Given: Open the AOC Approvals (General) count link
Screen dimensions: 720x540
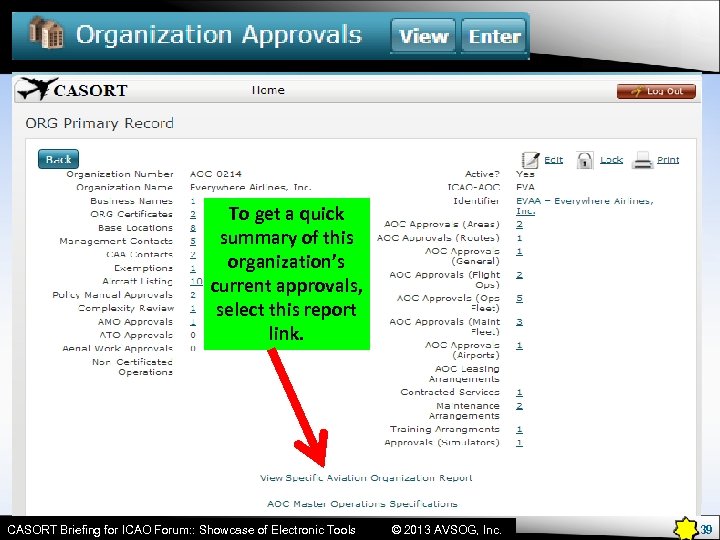Looking at the screenshot, I should pos(519,252).
